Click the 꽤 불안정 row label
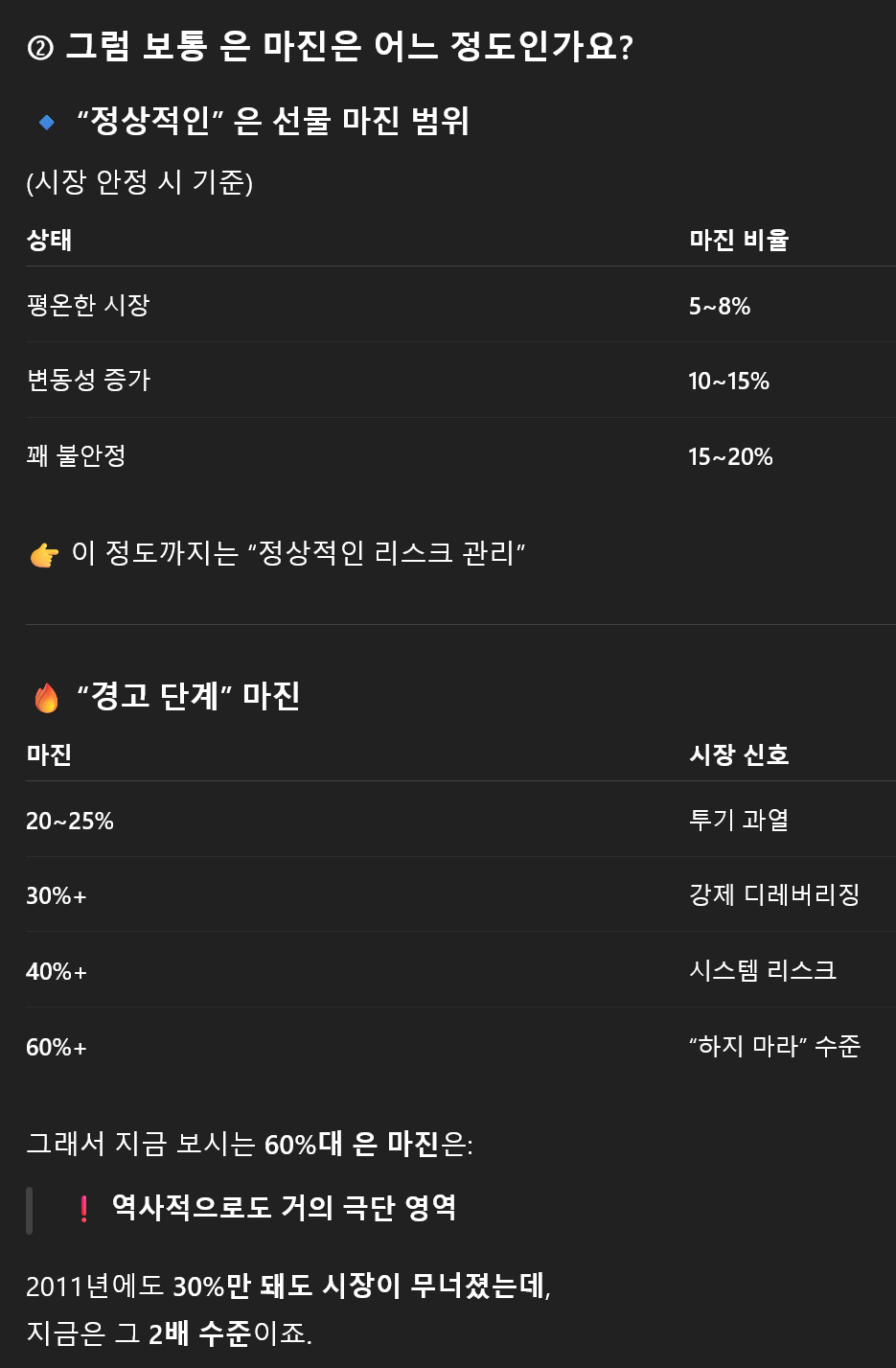Image resolution: width=896 pixels, height=1368 pixels. (77, 455)
